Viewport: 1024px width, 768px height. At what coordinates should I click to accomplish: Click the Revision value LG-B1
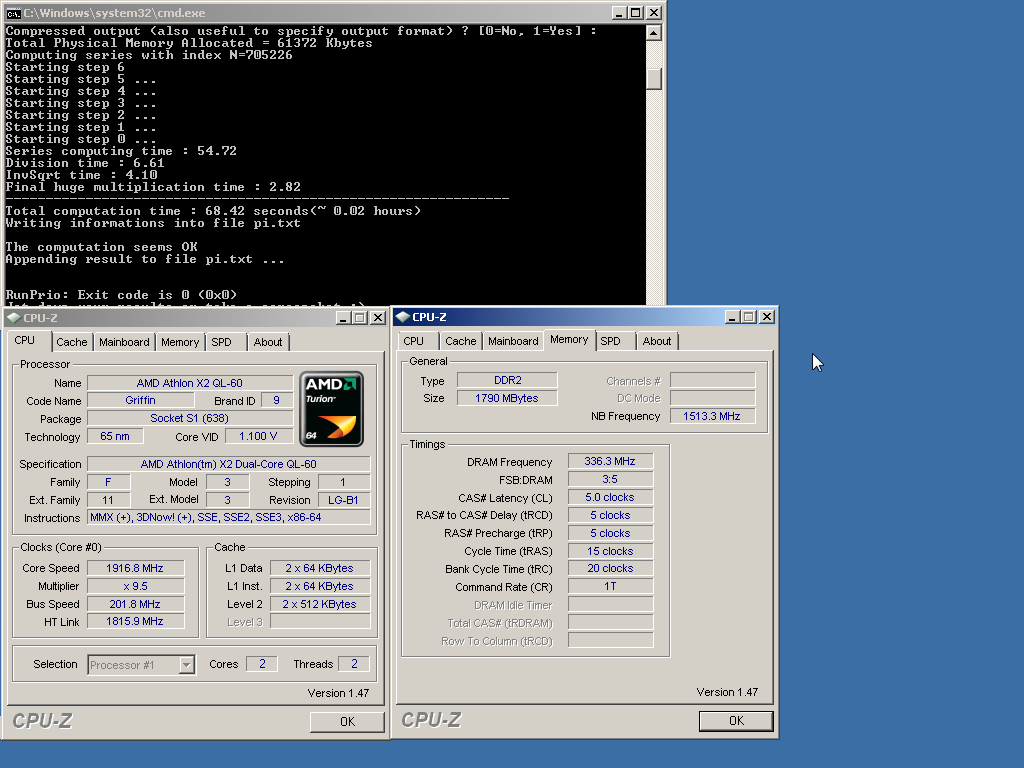pos(344,500)
